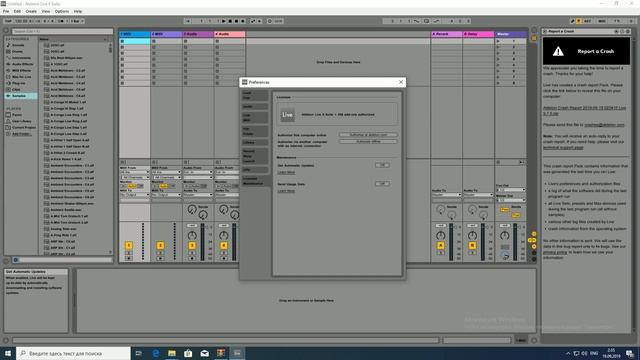The height and width of the screenshot is (360, 640).
Task: Open track 3 Audio From dropdown
Action: [198, 172]
